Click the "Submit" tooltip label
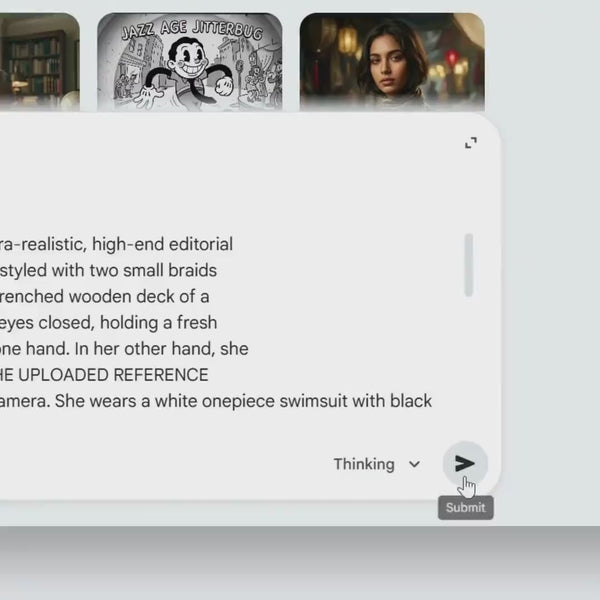The height and width of the screenshot is (600, 600). 465,508
